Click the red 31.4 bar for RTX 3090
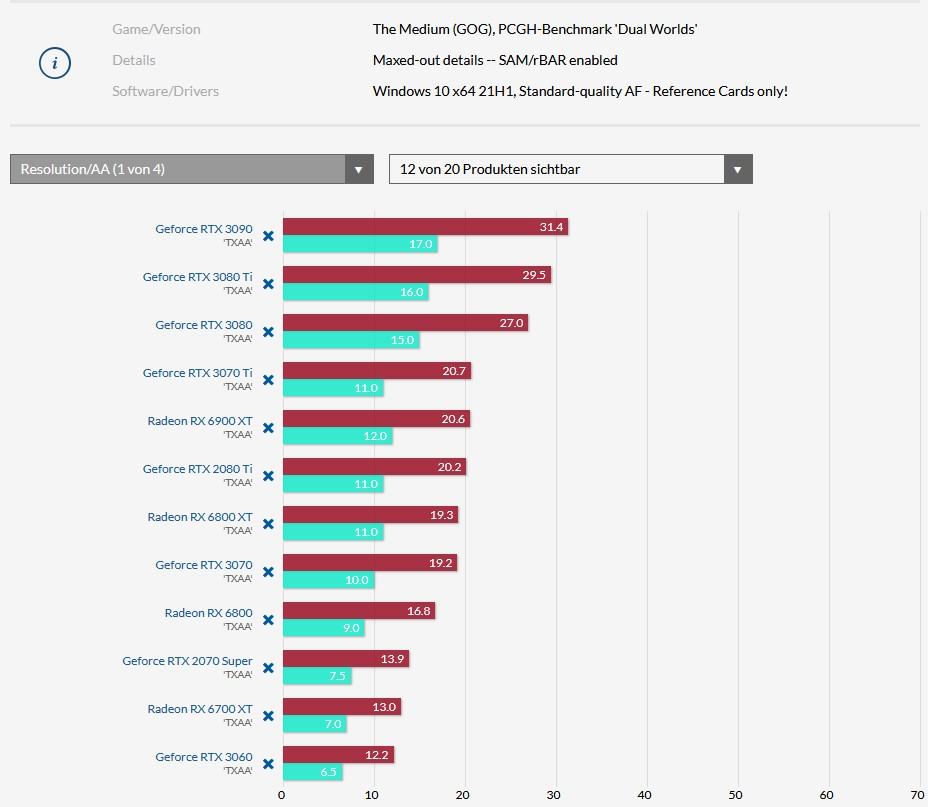 [x=426, y=227]
